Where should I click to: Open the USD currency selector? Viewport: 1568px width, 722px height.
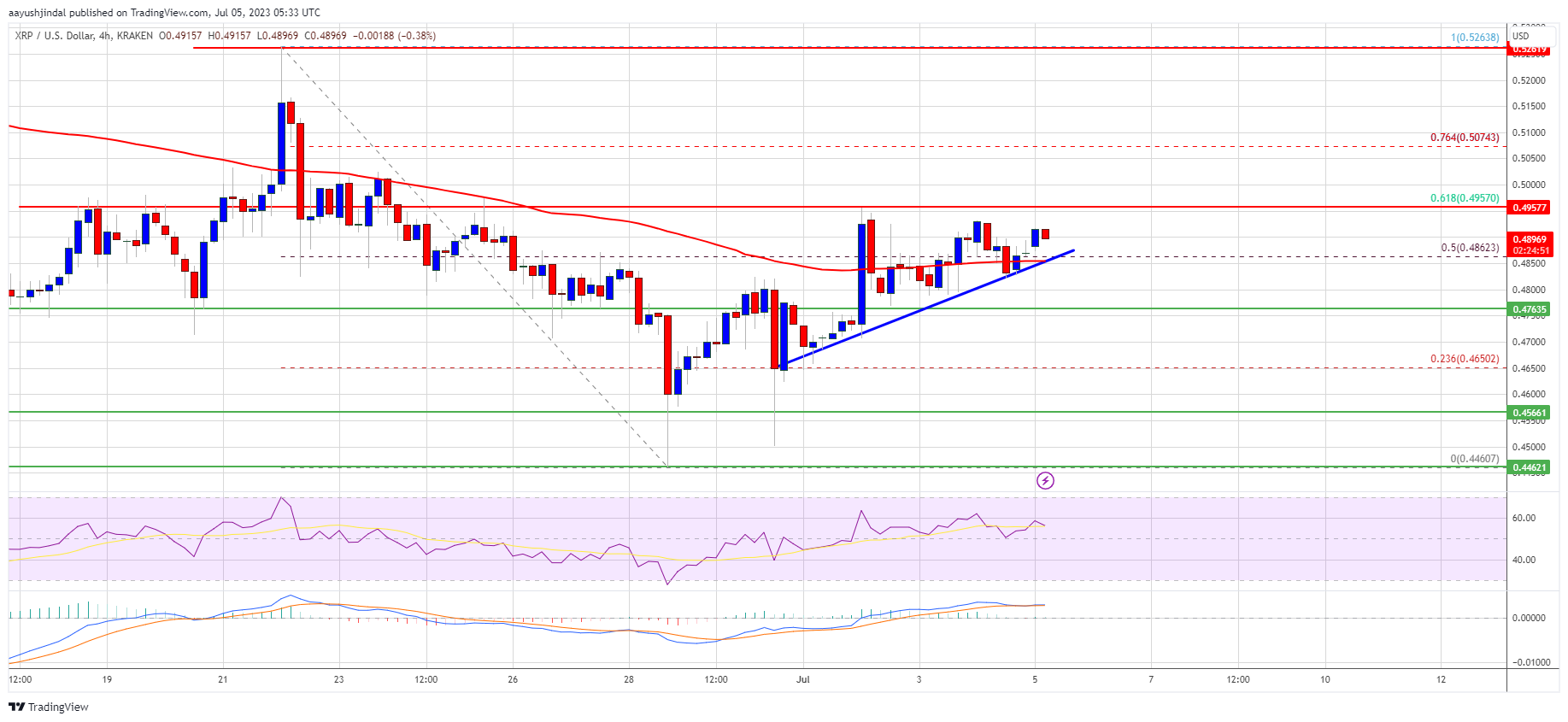pyautogui.click(x=1521, y=36)
